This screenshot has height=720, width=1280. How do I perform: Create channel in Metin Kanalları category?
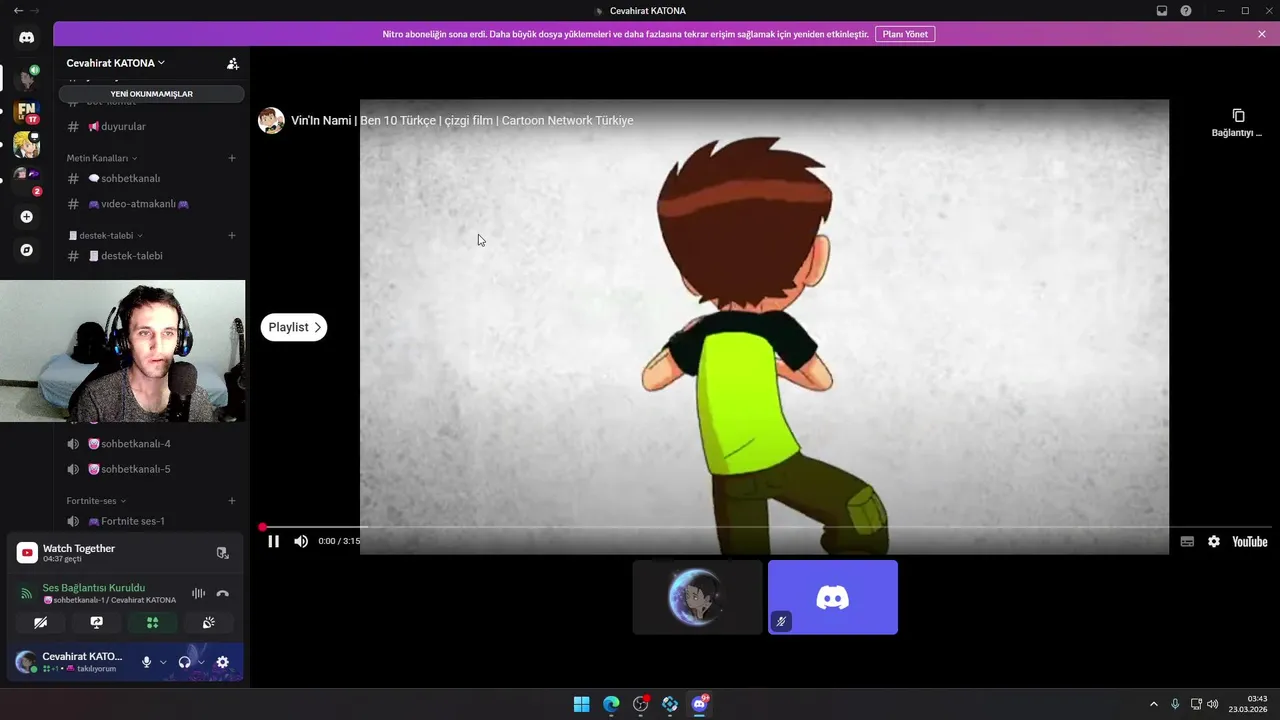pos(232,158)
